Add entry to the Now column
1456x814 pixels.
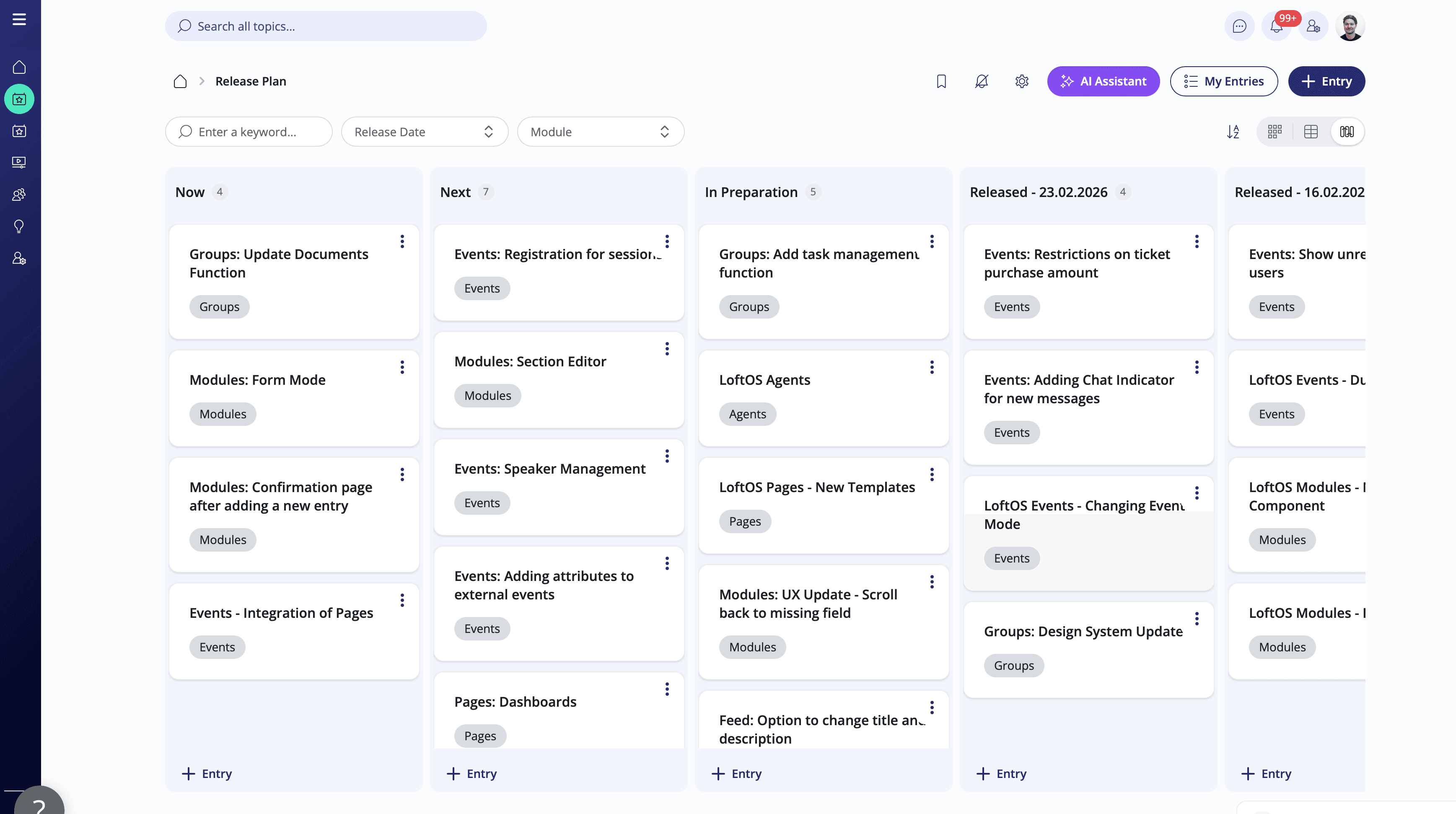[207, 773]
